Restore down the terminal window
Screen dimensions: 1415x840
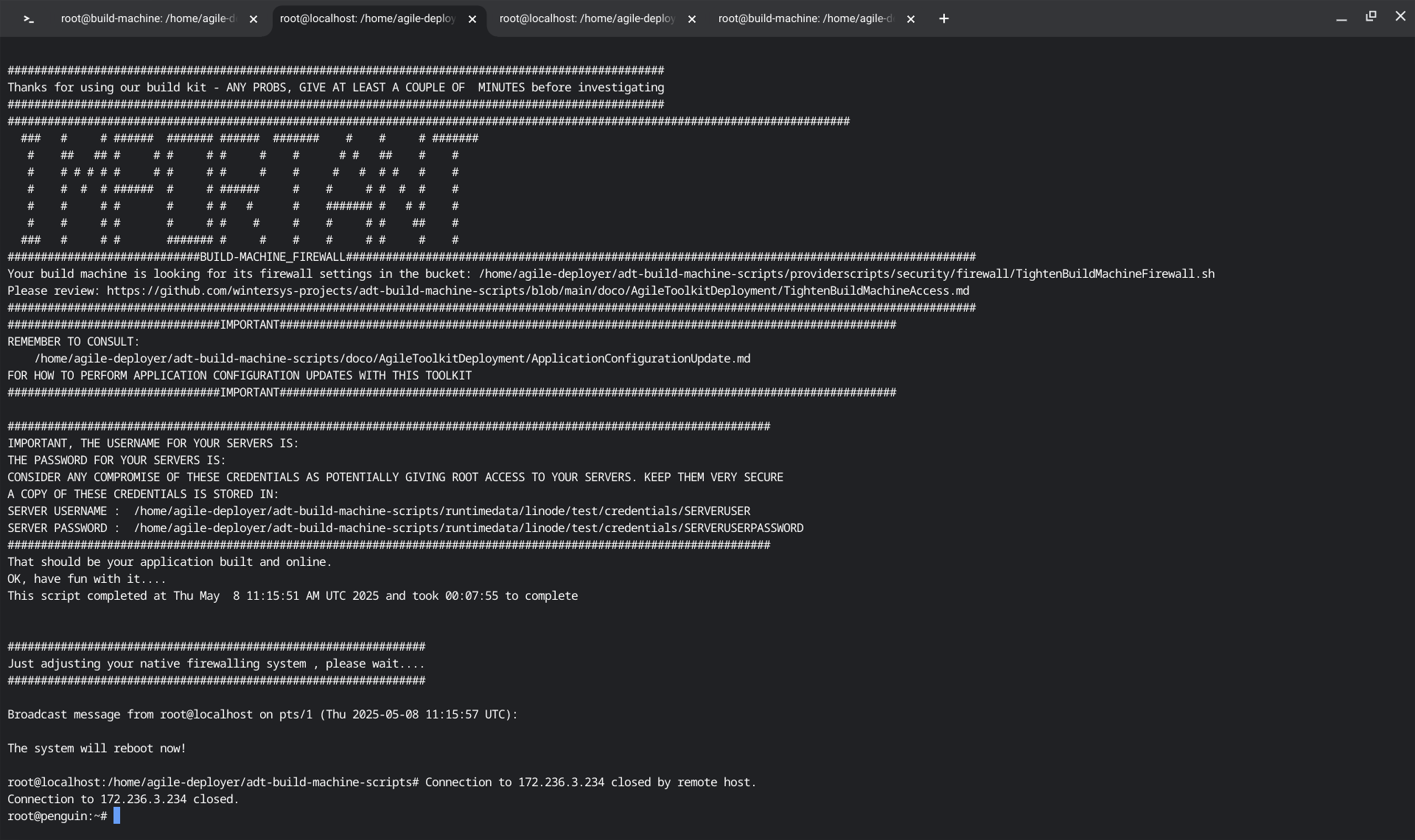point(1371,16)
